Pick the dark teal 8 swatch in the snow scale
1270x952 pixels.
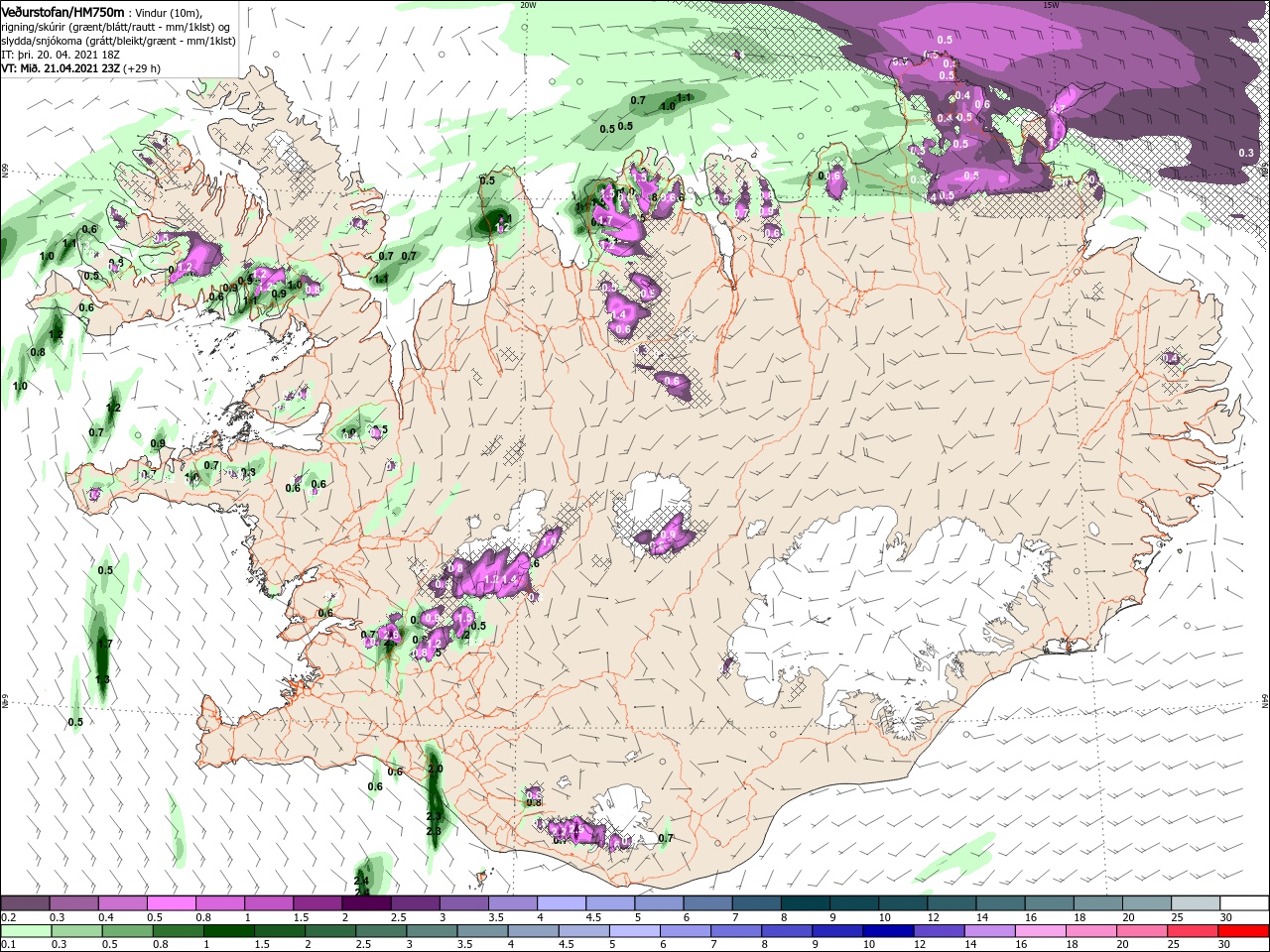[x=806, y=903]
